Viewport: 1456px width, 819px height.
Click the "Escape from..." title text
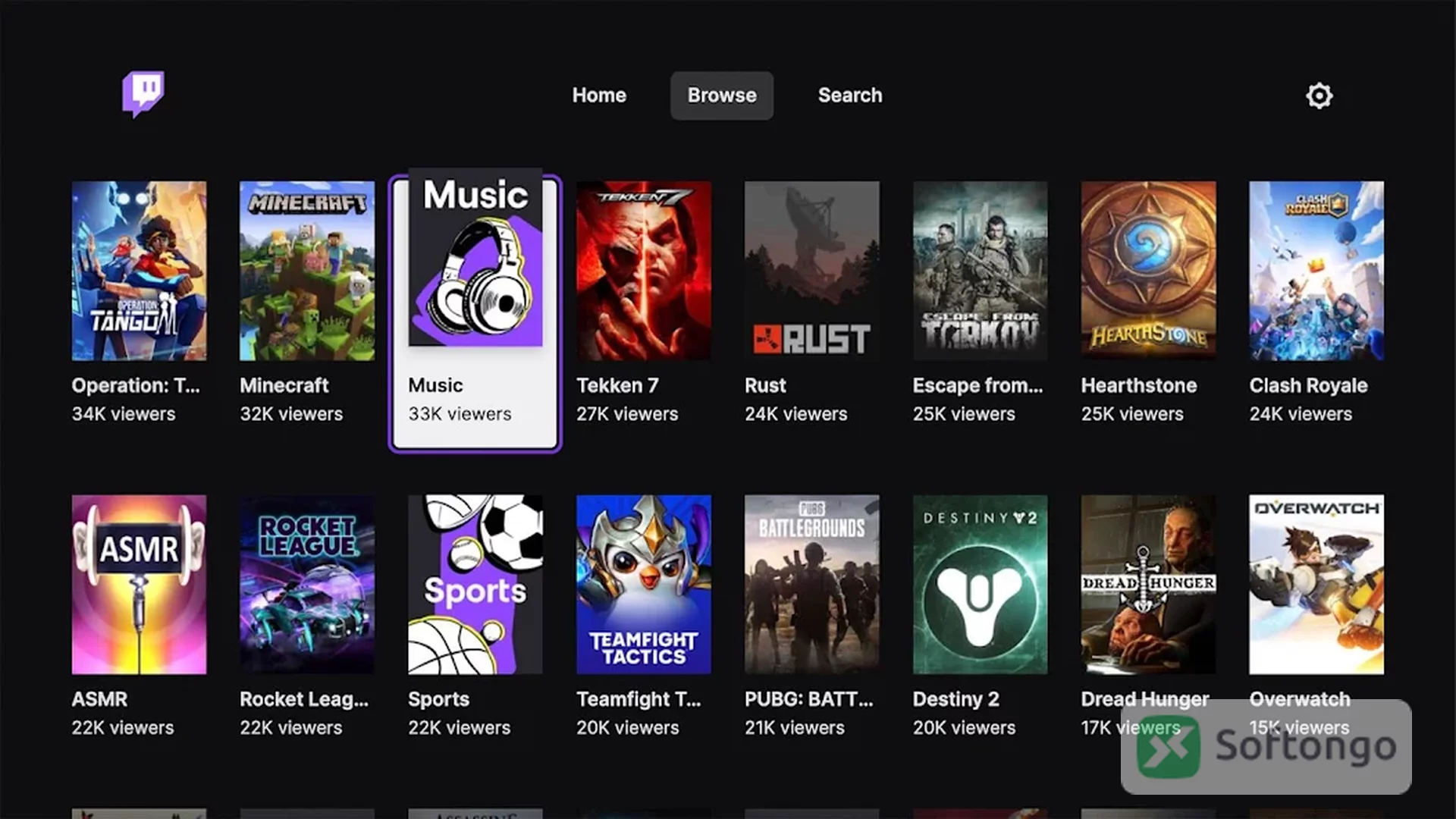click(978, 386)
